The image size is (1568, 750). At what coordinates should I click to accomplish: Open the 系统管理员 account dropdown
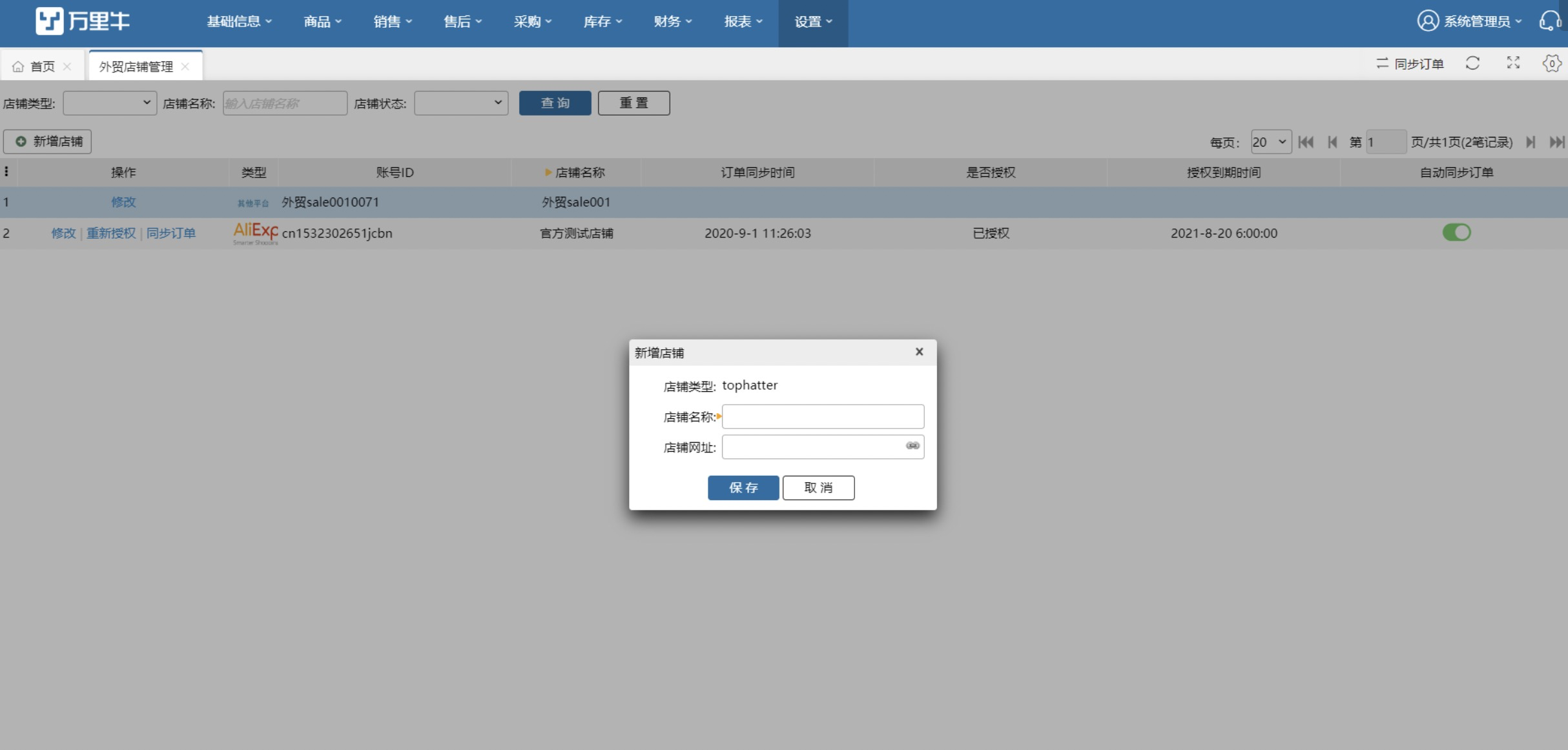[1483, 21]
